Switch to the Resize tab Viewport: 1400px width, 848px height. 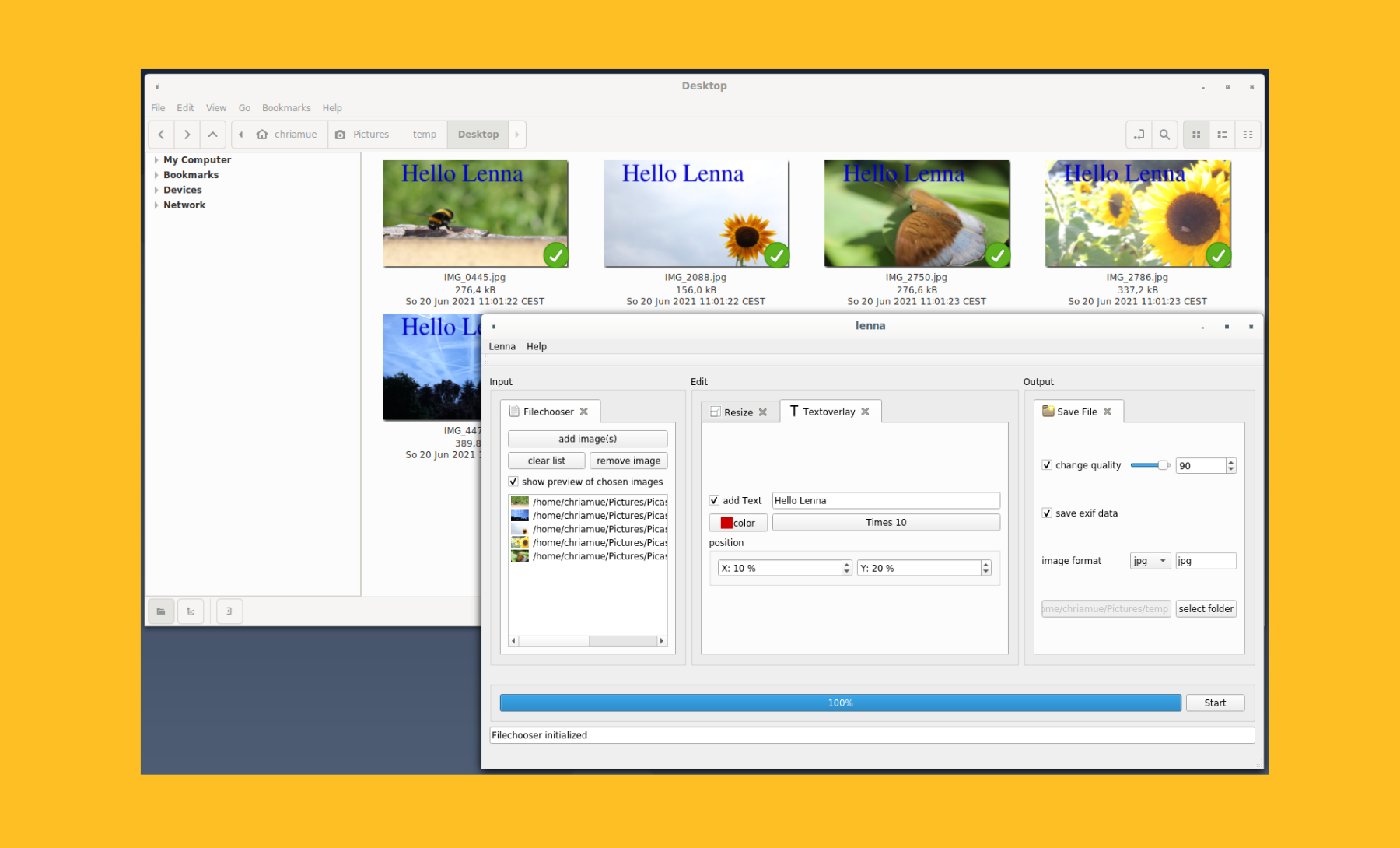pyautogui.click(x=738, y=412)
